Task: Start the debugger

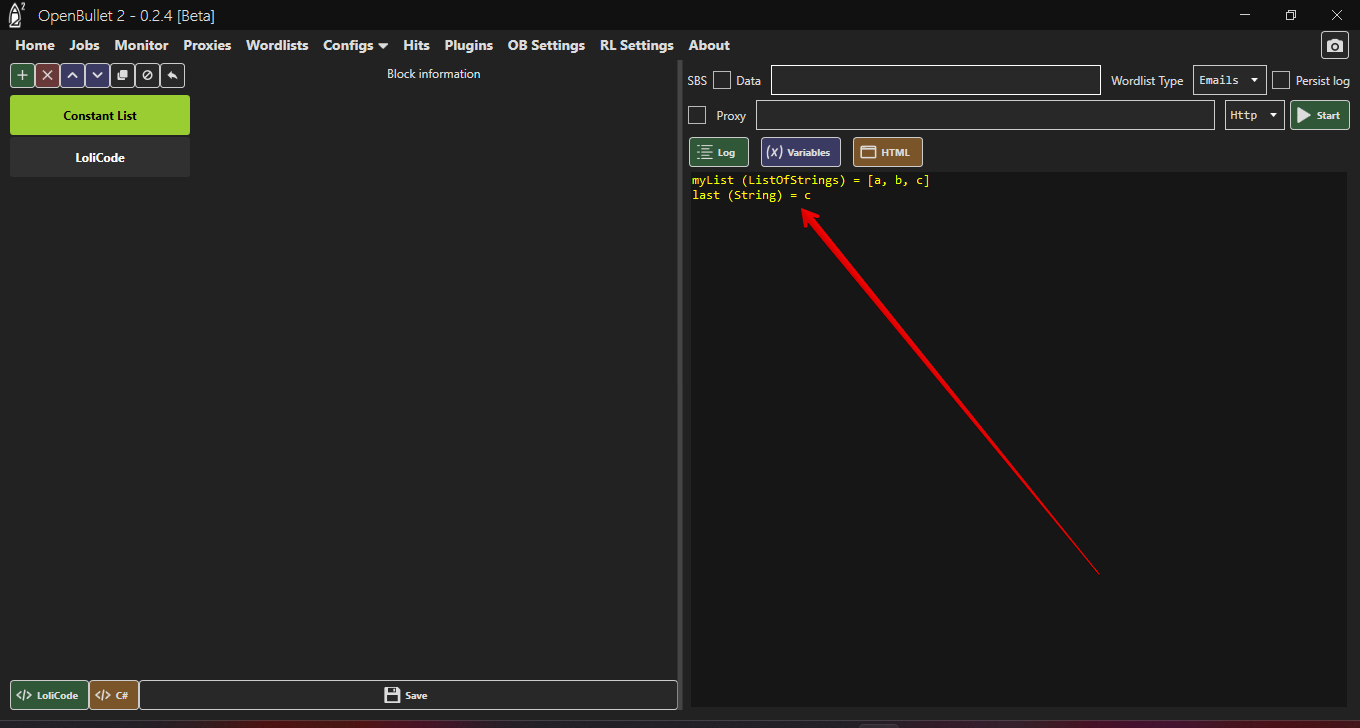Action: coord(1319,115)
